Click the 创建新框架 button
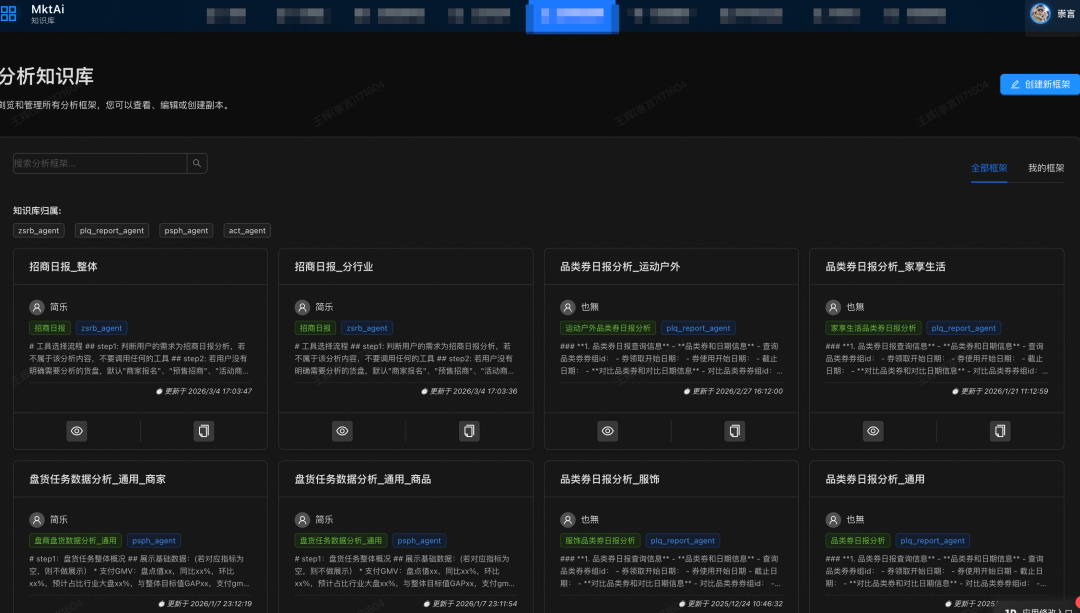The height and width of the screenshot is (613, 1080). [x=1040, y=84]
